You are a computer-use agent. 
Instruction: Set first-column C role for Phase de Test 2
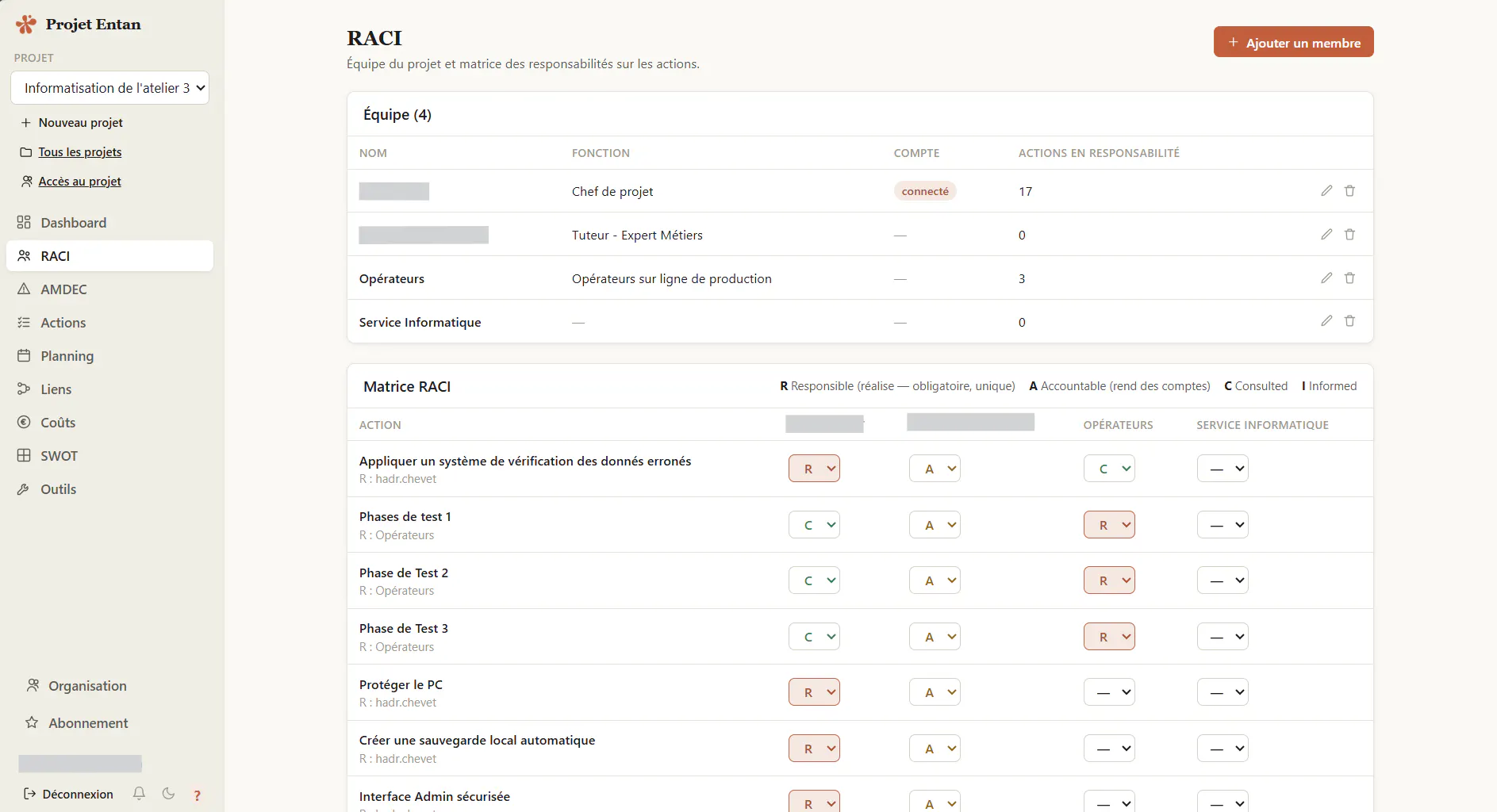[x=814, y=580]
